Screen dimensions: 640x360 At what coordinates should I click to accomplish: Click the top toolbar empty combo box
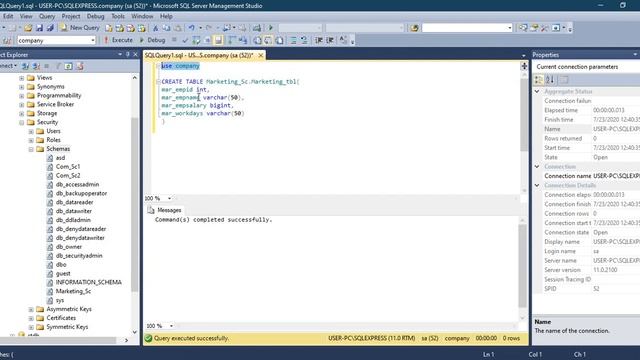coord(467,28)
